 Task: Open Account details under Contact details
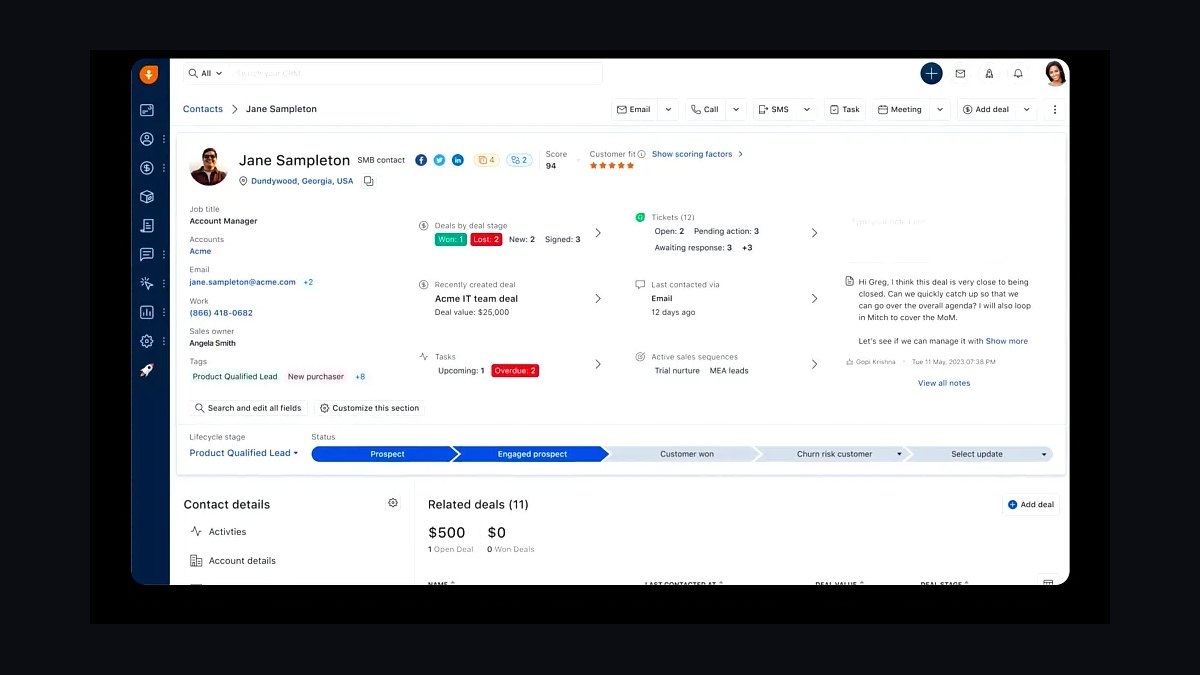point(232,561)
